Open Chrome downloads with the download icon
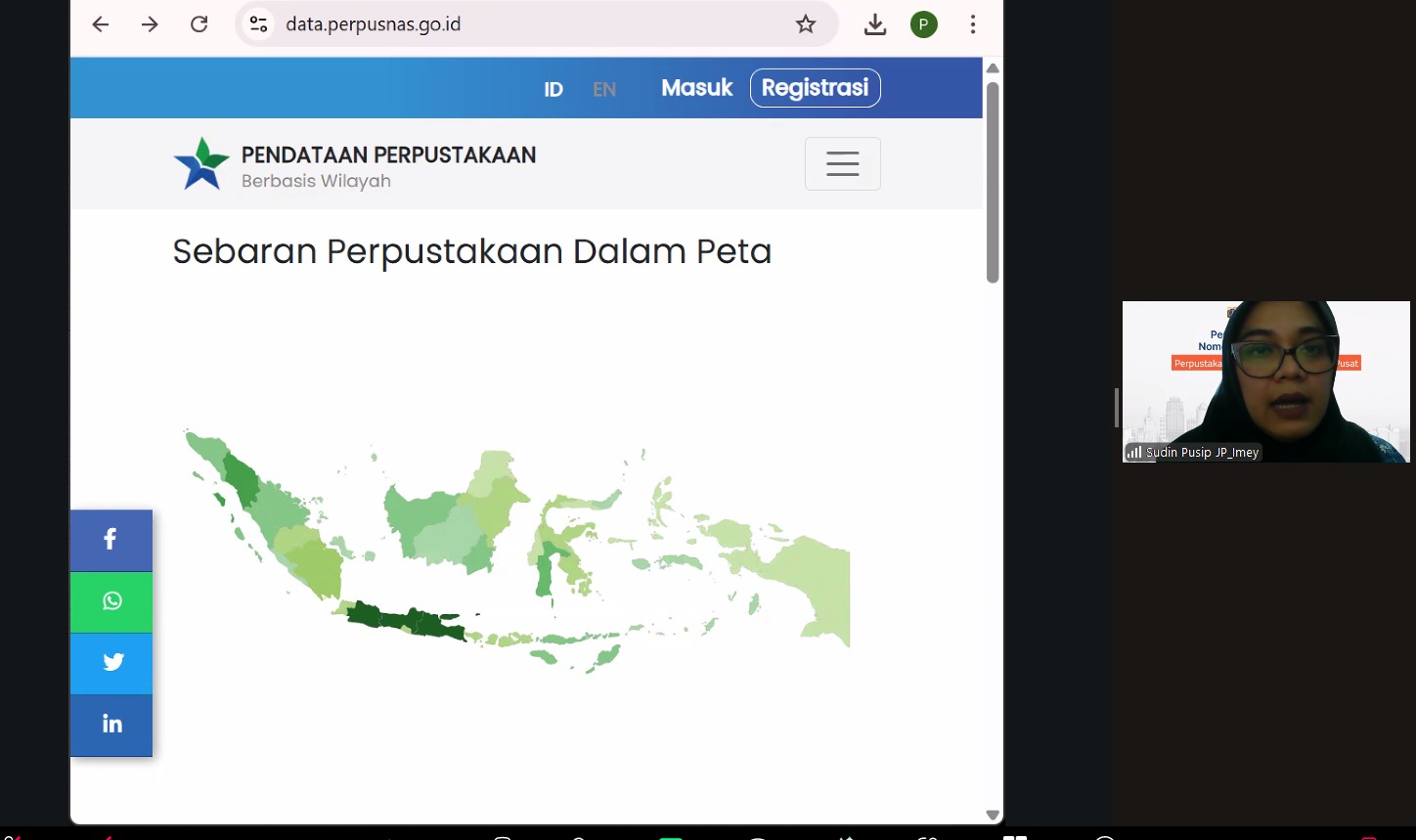Viewport: 1416px width, 840px height. tap(874, 24)
